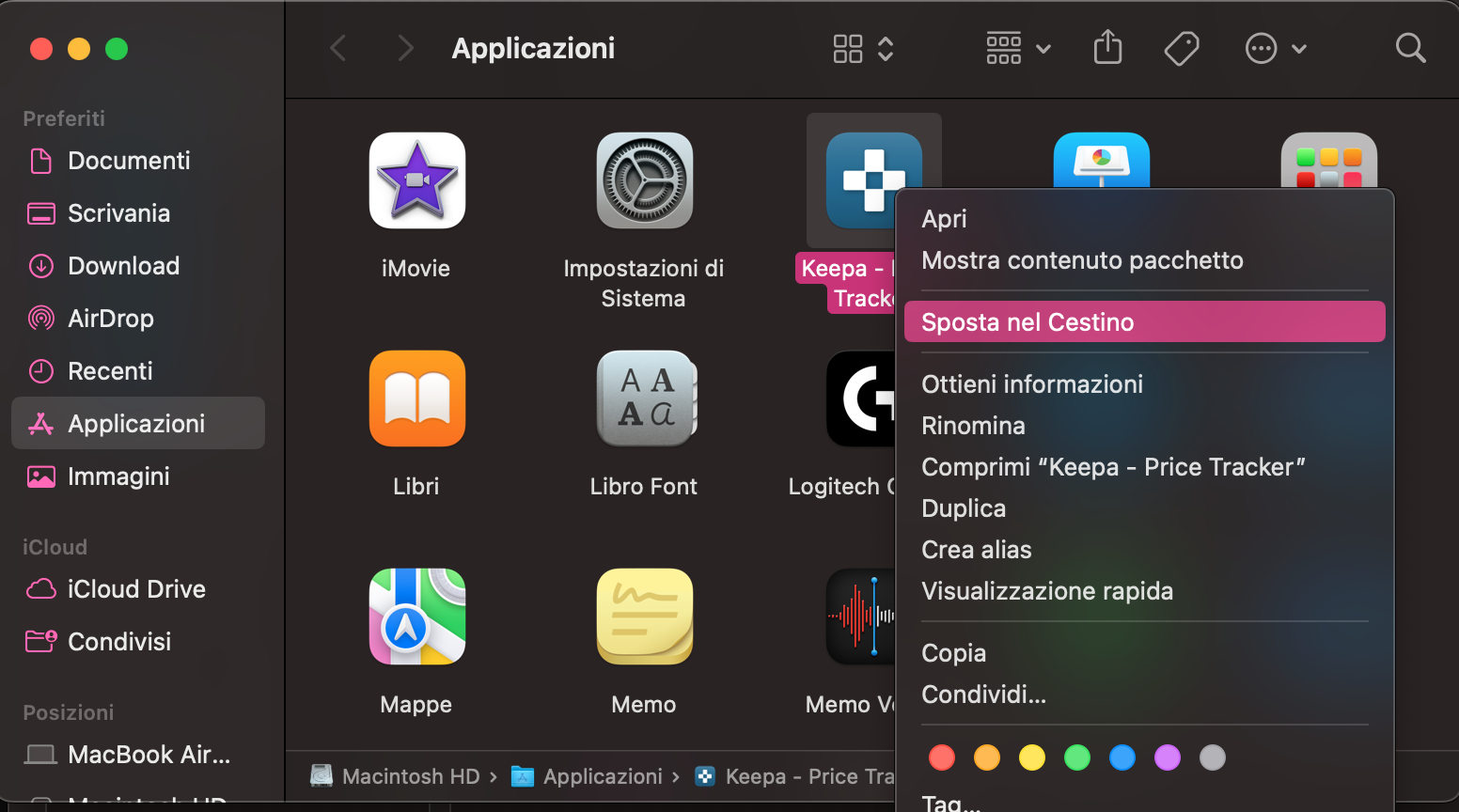The height and width of the screenshot is (812, 1459).
Task: Click the Share icon in the toolbar
Action: (1107, 48)
